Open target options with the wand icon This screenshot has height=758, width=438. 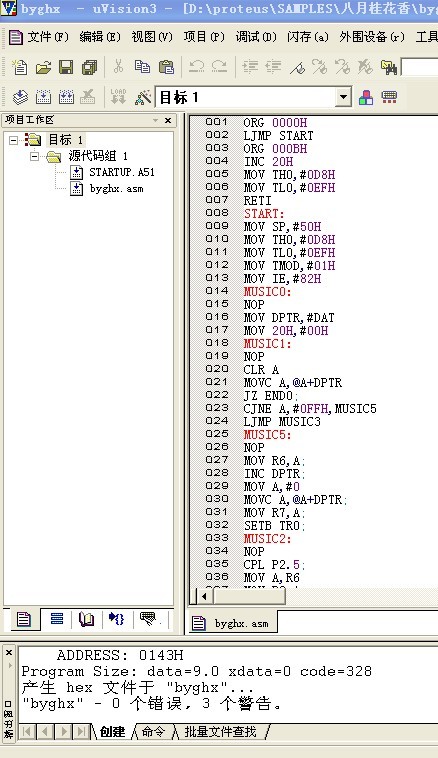tap(143, 97)
